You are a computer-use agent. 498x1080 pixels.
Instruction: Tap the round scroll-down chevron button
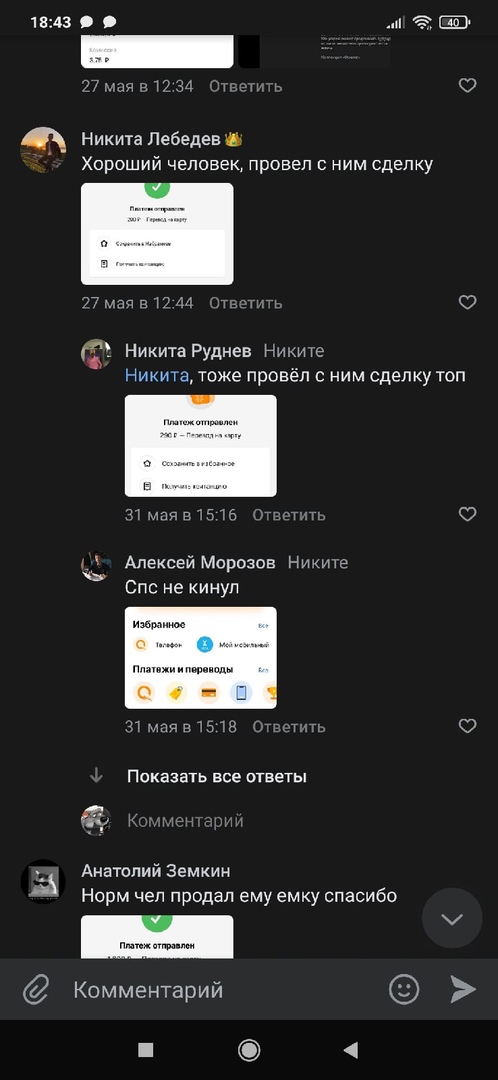click(x=452, y=918)
